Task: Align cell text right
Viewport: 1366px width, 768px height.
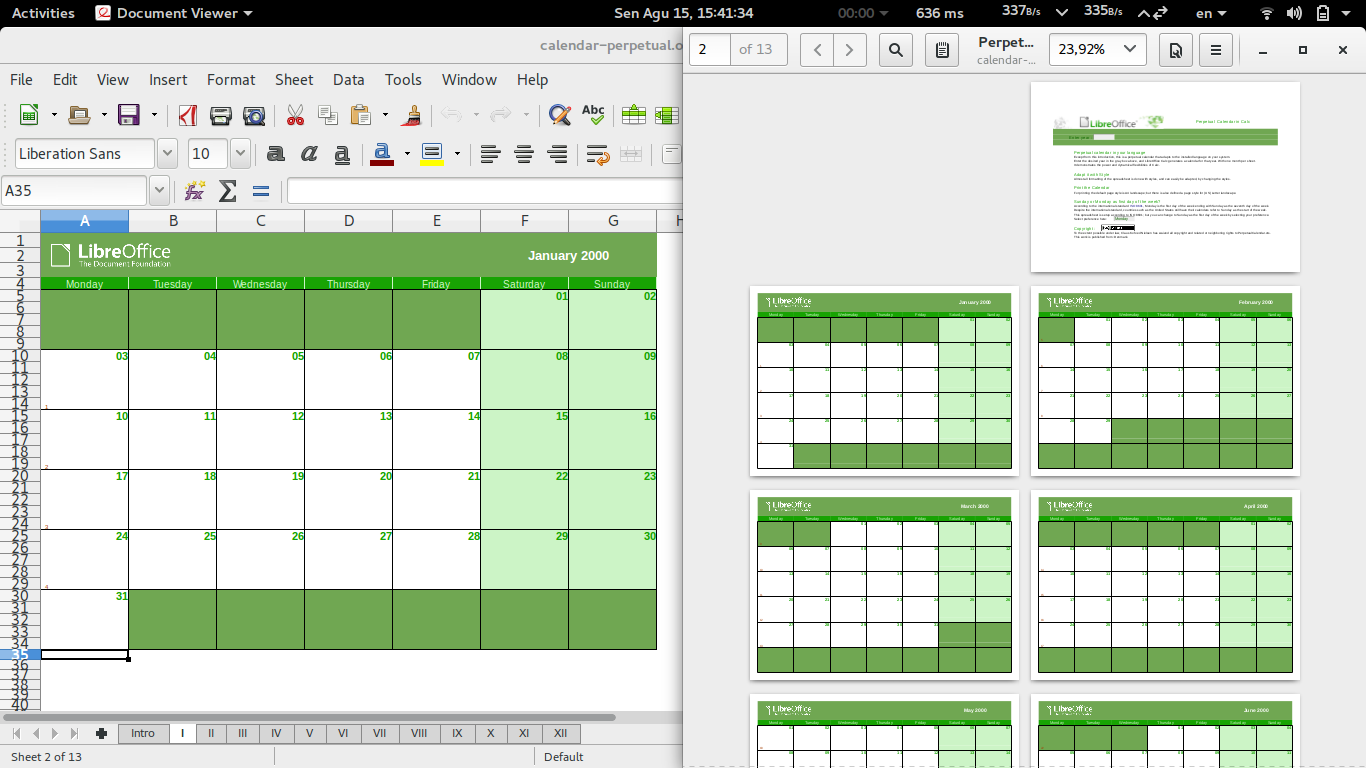Action: (558, 153)
